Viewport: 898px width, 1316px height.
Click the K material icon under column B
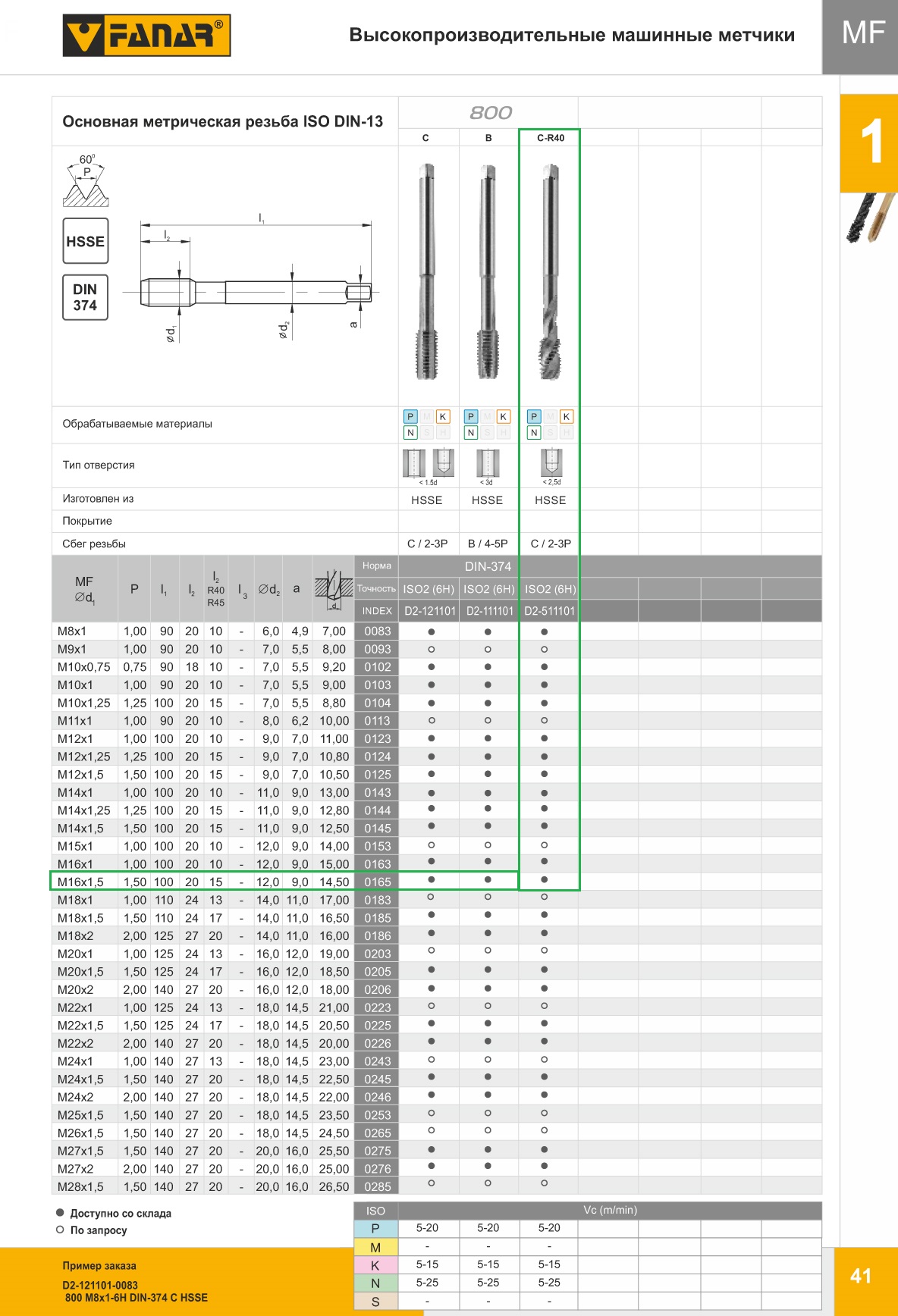tap(503, 416)
